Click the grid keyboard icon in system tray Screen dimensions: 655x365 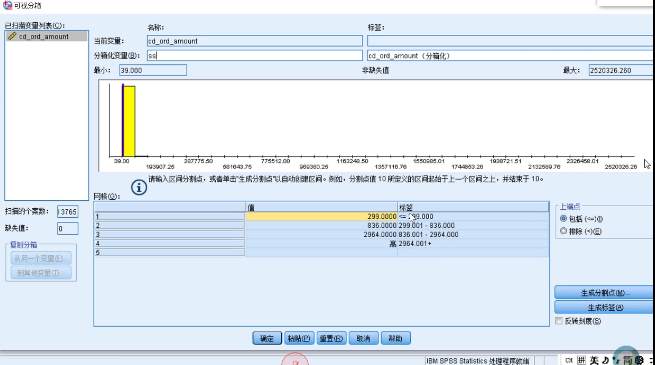point(581,360)
